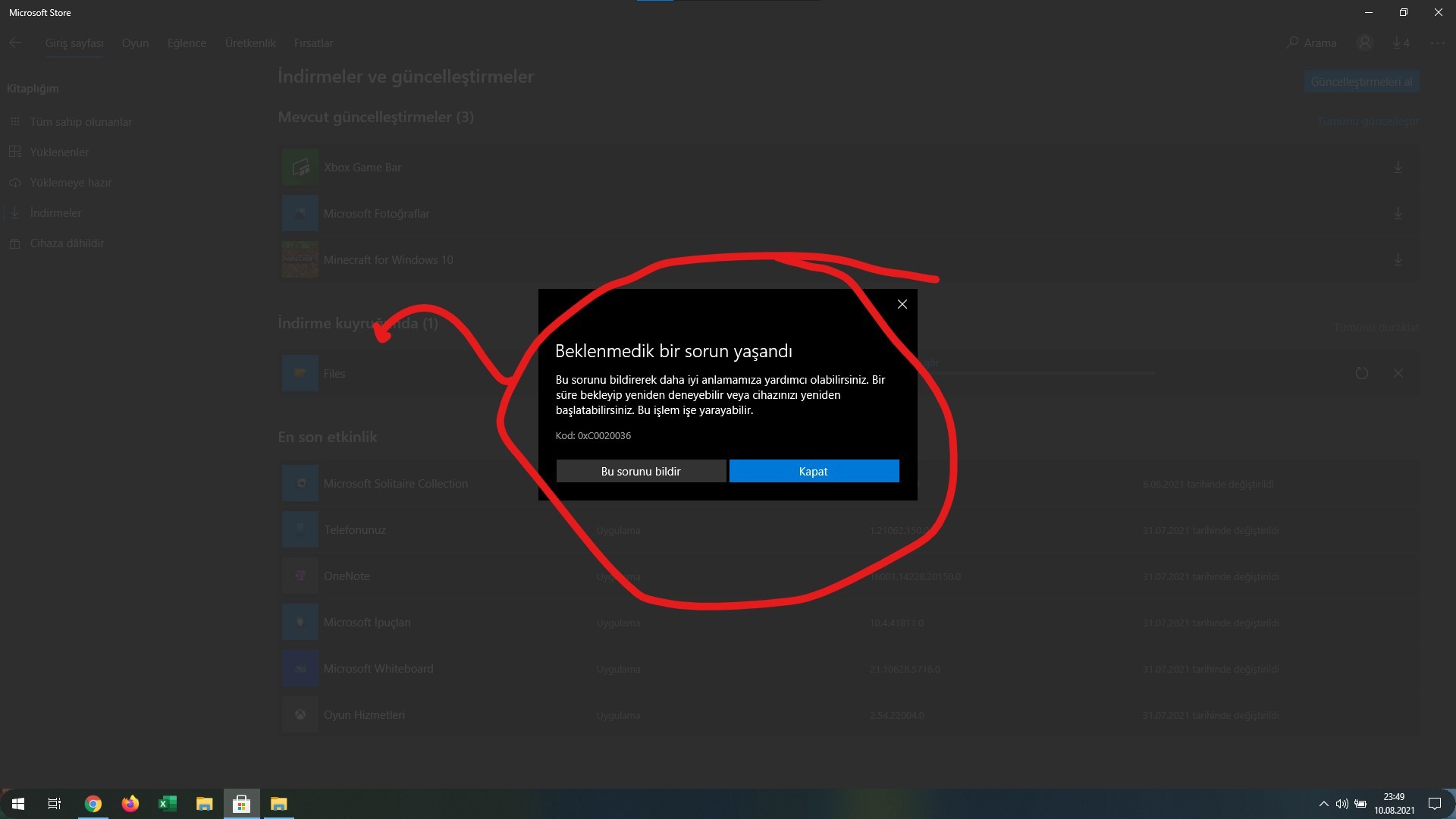Open OneNote app icon
Screen dimensions: 1456x819
coord(300,576)
